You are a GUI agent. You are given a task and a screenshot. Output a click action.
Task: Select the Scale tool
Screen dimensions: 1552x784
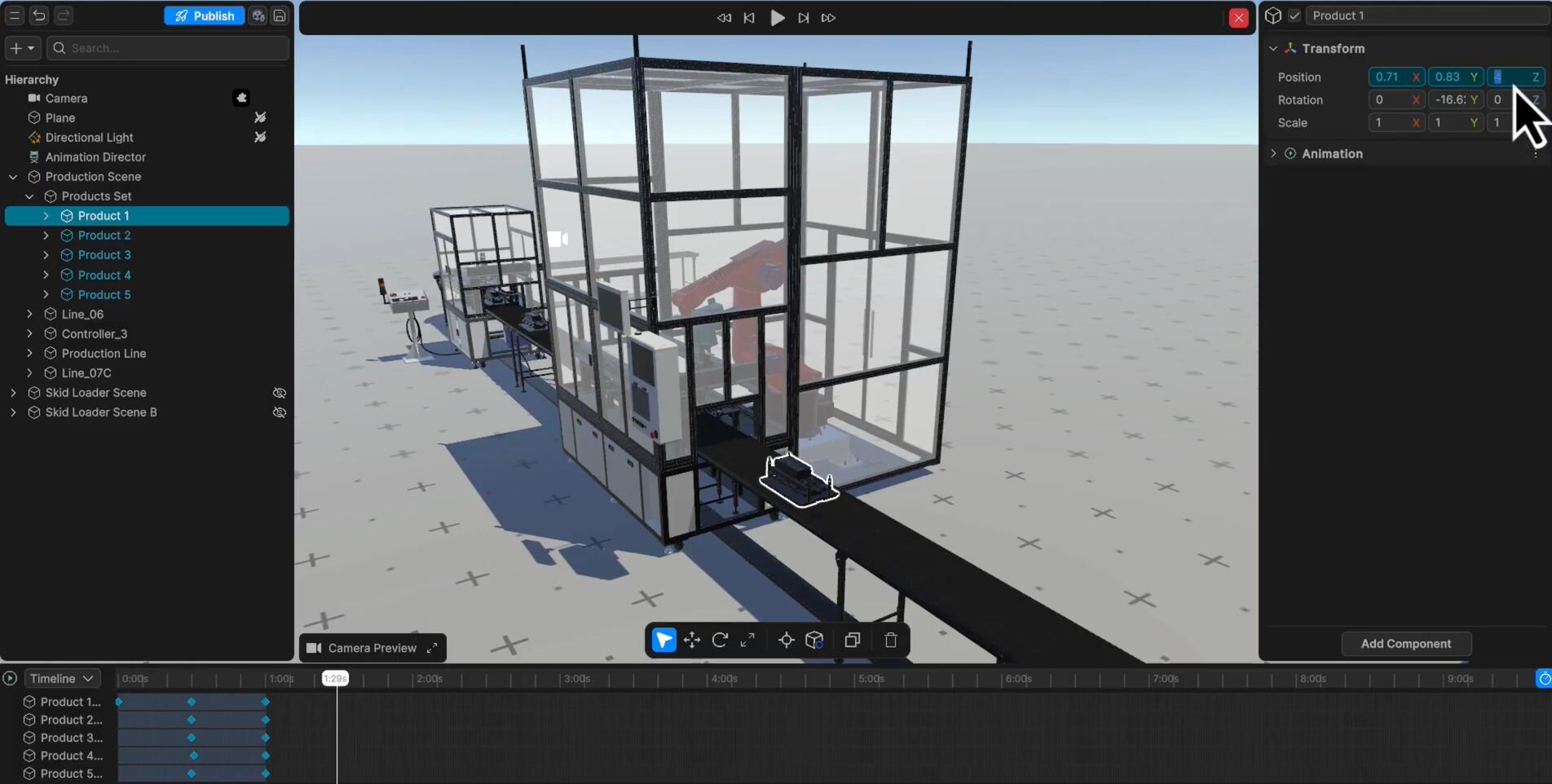pyautogui.click(x=747, y=640)
